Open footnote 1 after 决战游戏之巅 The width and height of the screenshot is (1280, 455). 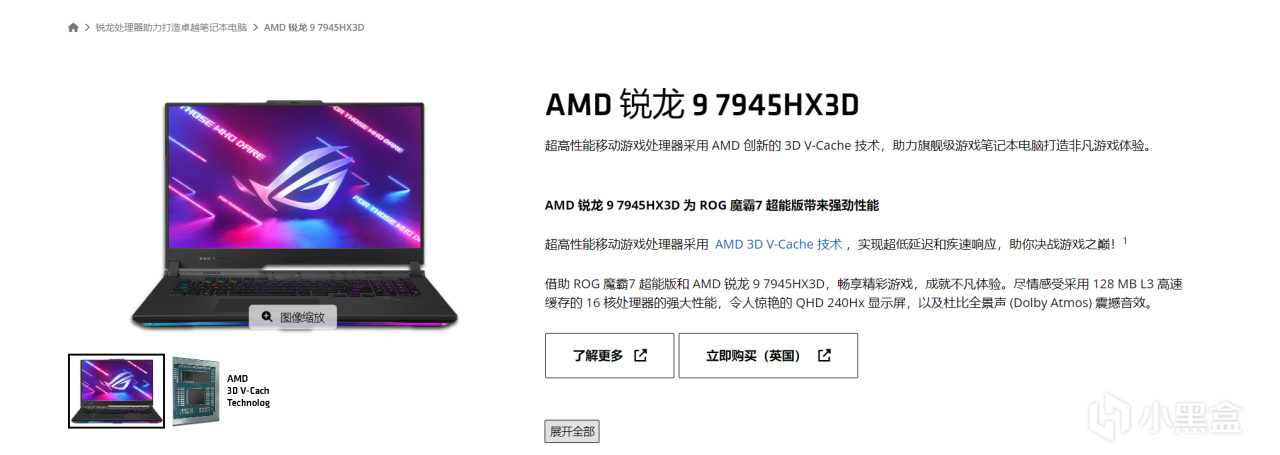click(x=1125, y=240)
